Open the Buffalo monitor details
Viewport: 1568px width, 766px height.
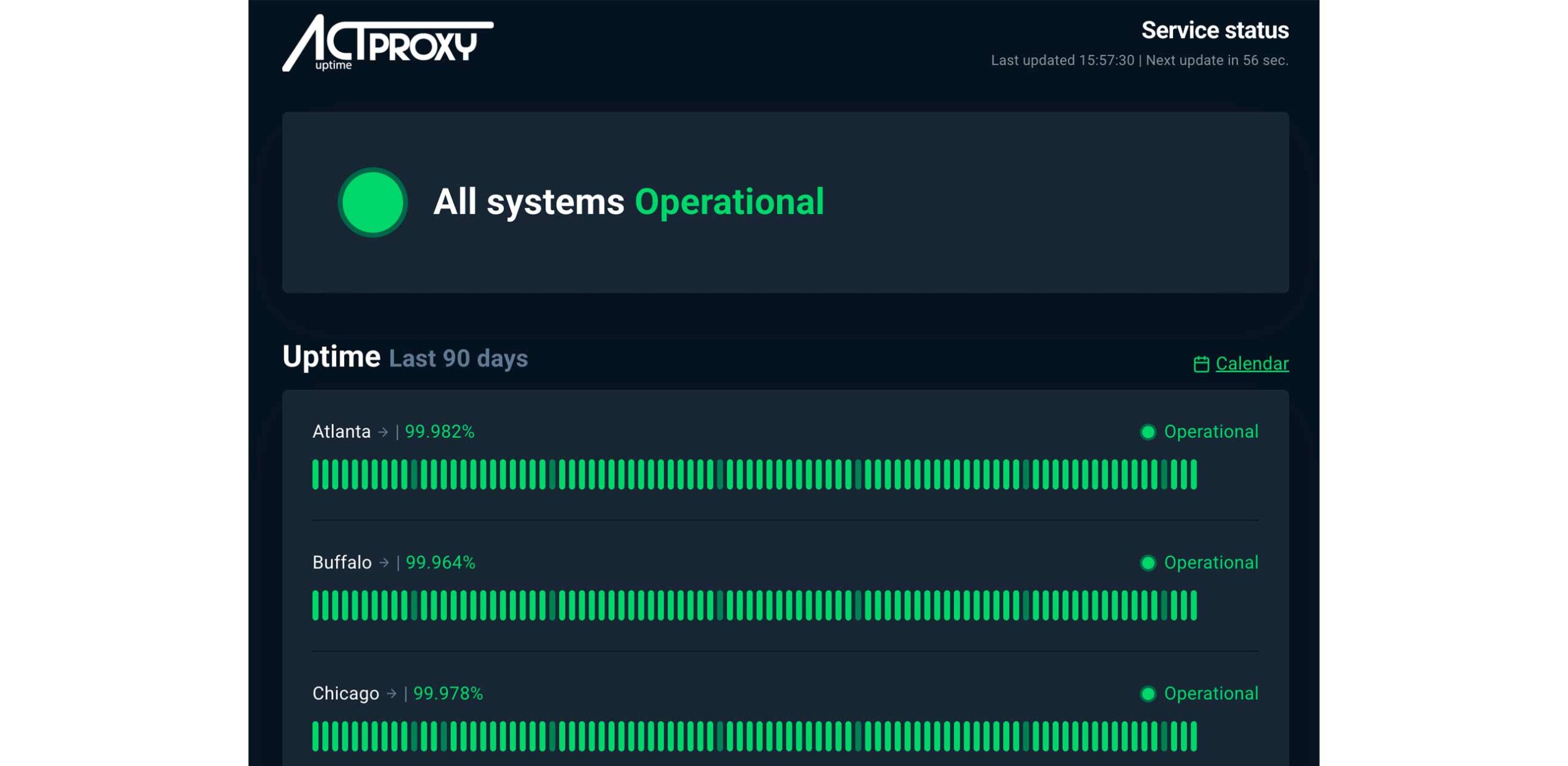pos(342,563)
